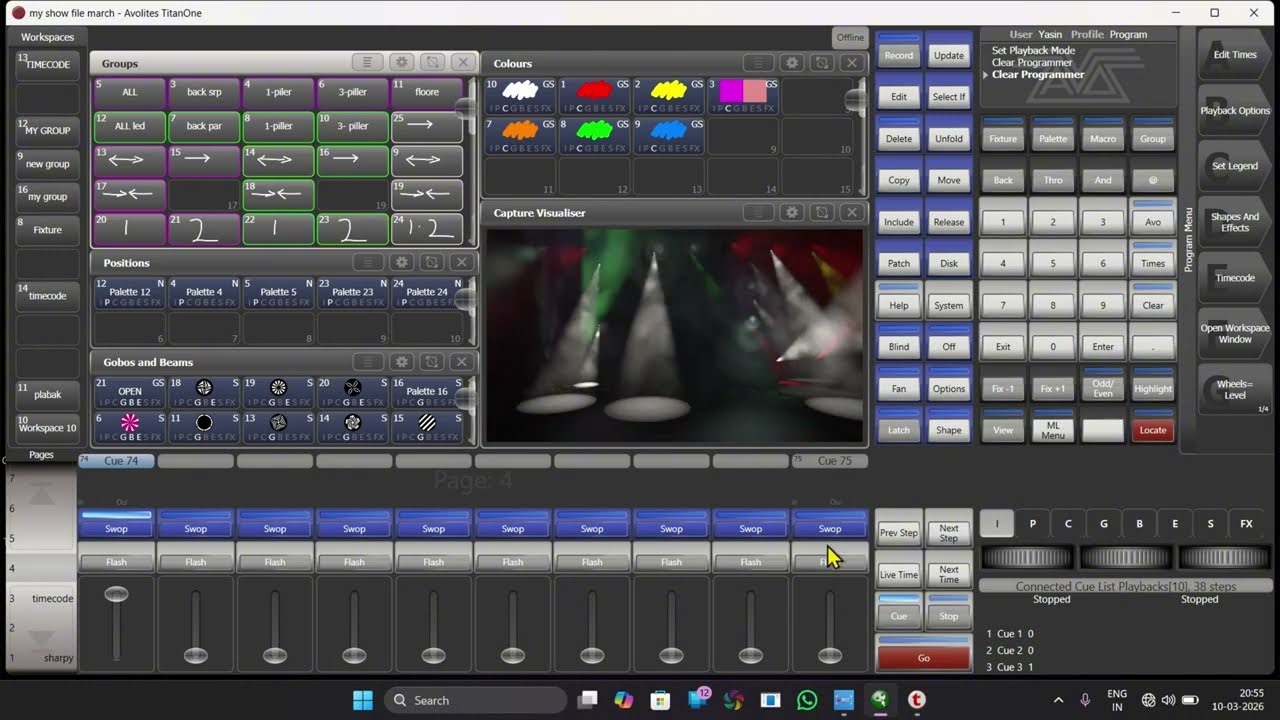Select group 13 double-headed arrow
The width and height of the screenshot is (1280, 720).
pyautogui.click(x=130, y=160)
